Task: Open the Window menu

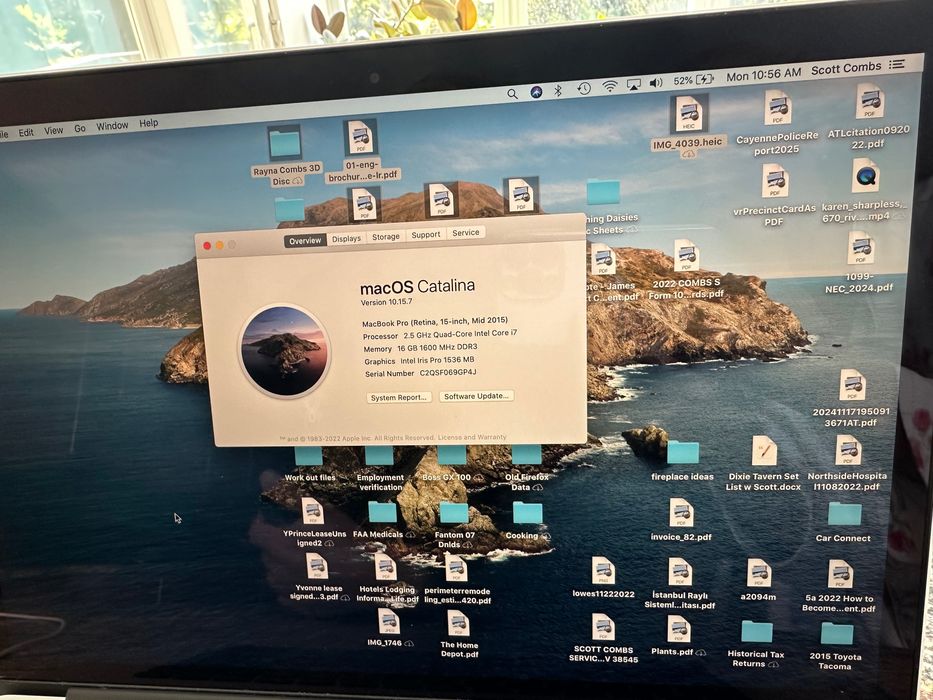Action: 112,126
